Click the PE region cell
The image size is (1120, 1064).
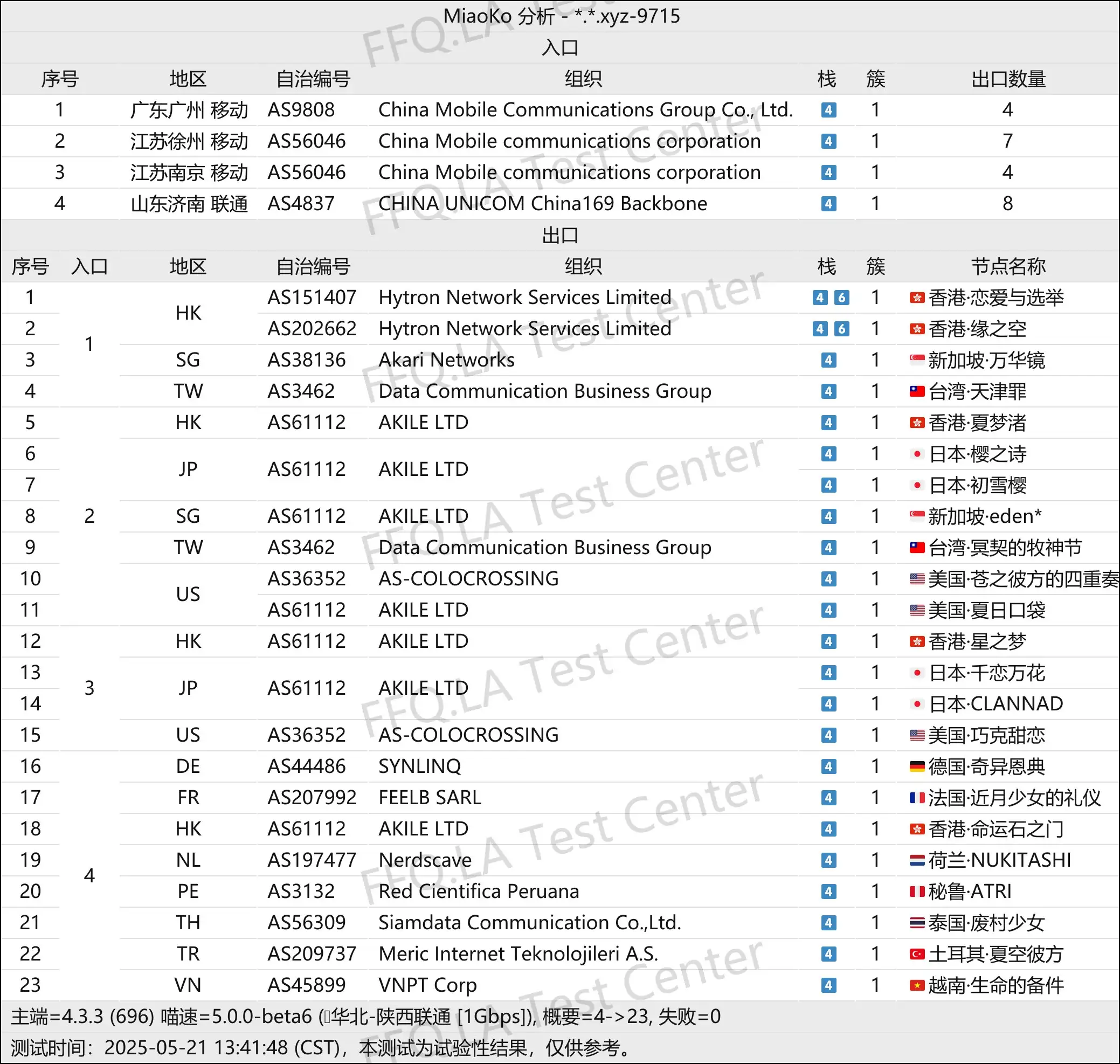[x=188, y=892]
